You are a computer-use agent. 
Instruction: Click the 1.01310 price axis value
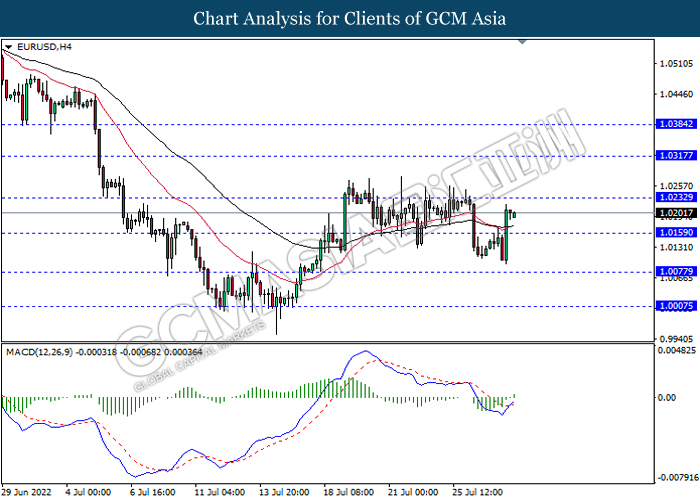676,247
